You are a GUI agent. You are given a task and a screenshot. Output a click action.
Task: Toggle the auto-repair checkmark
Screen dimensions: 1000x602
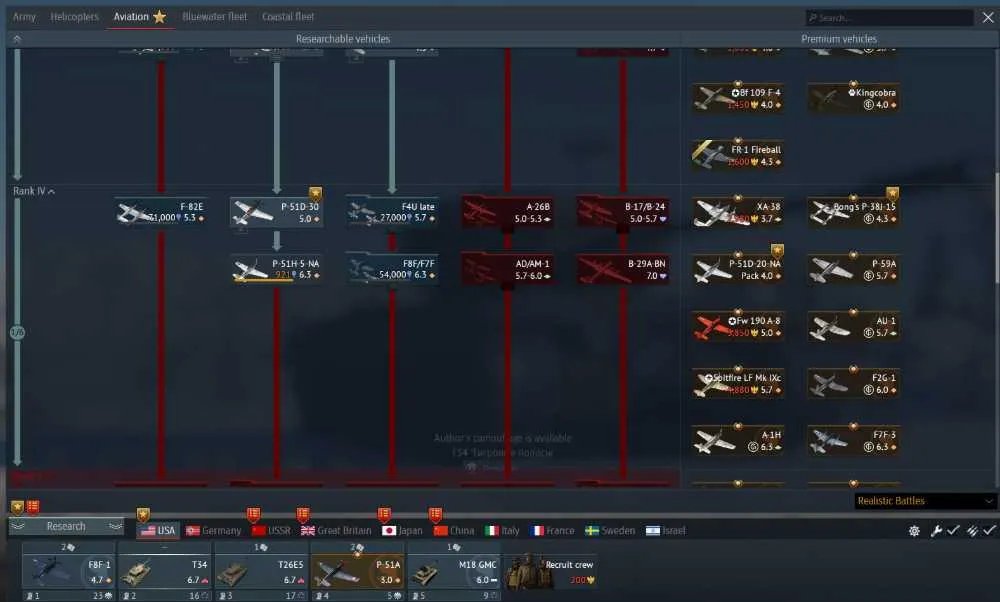953,531
